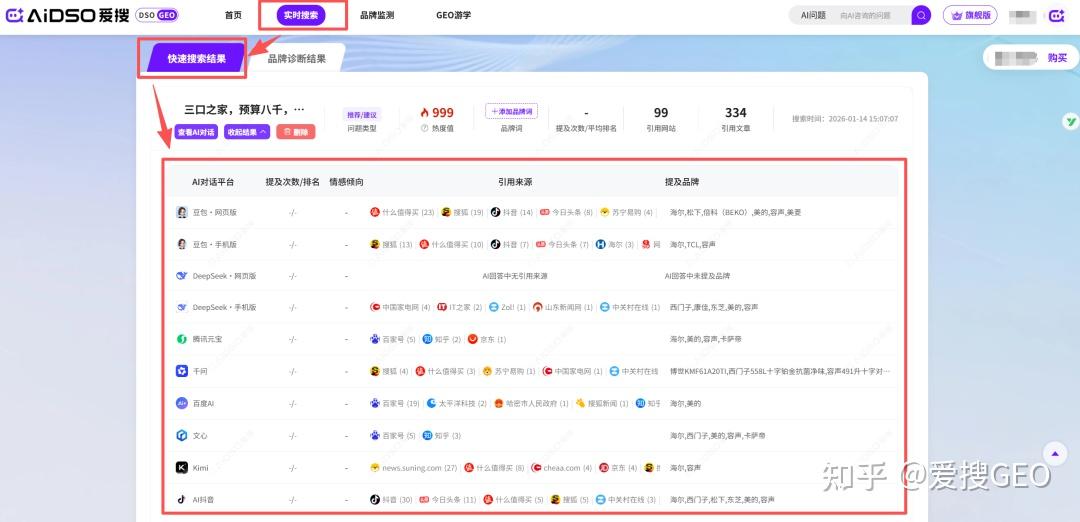This screenshot has height=522, width=1080.
Task: Click 添加品牌词 button
Action: [511, 111]
